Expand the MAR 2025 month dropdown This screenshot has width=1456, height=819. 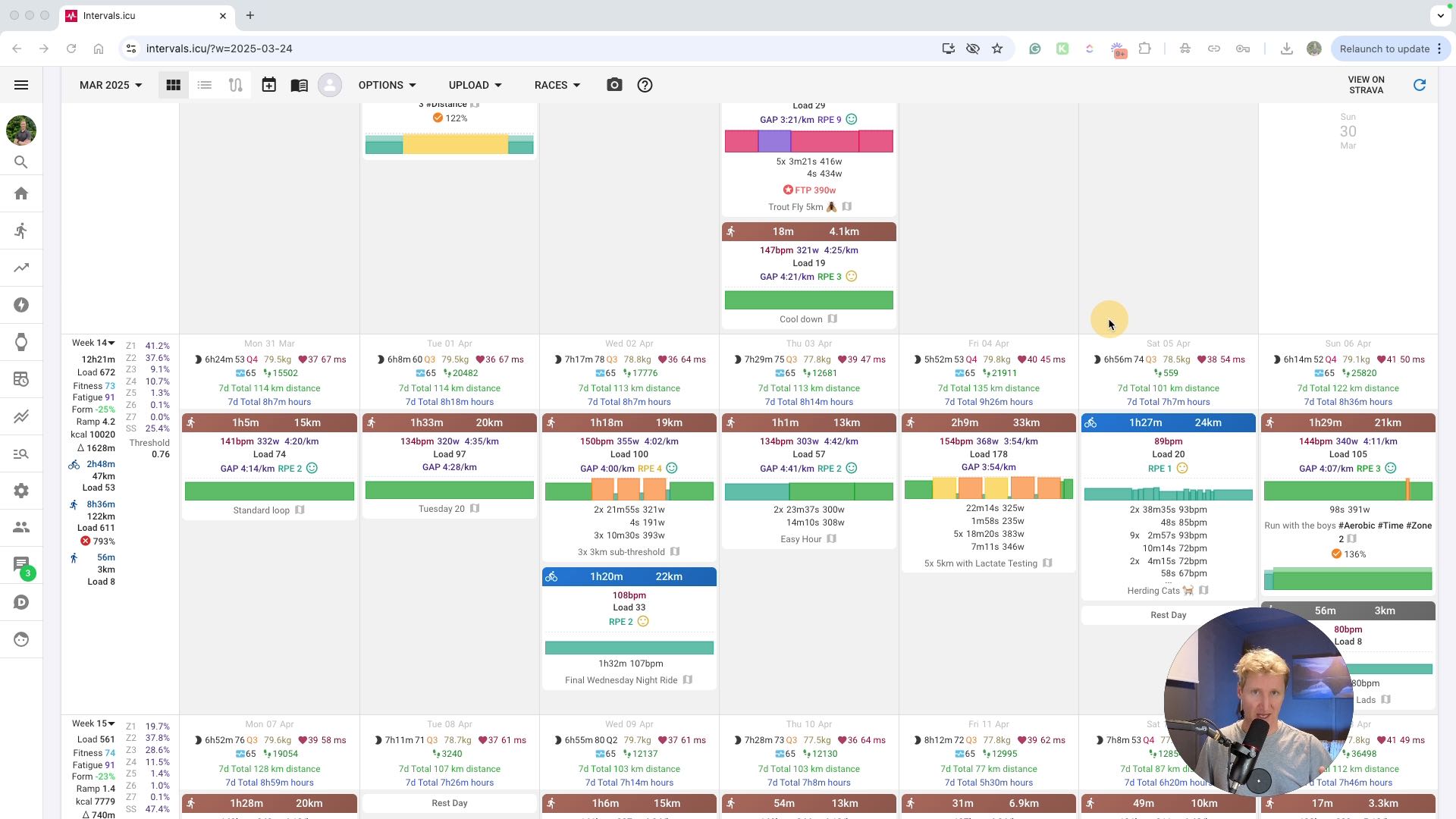pyautogui.click(x=111, y=85)
